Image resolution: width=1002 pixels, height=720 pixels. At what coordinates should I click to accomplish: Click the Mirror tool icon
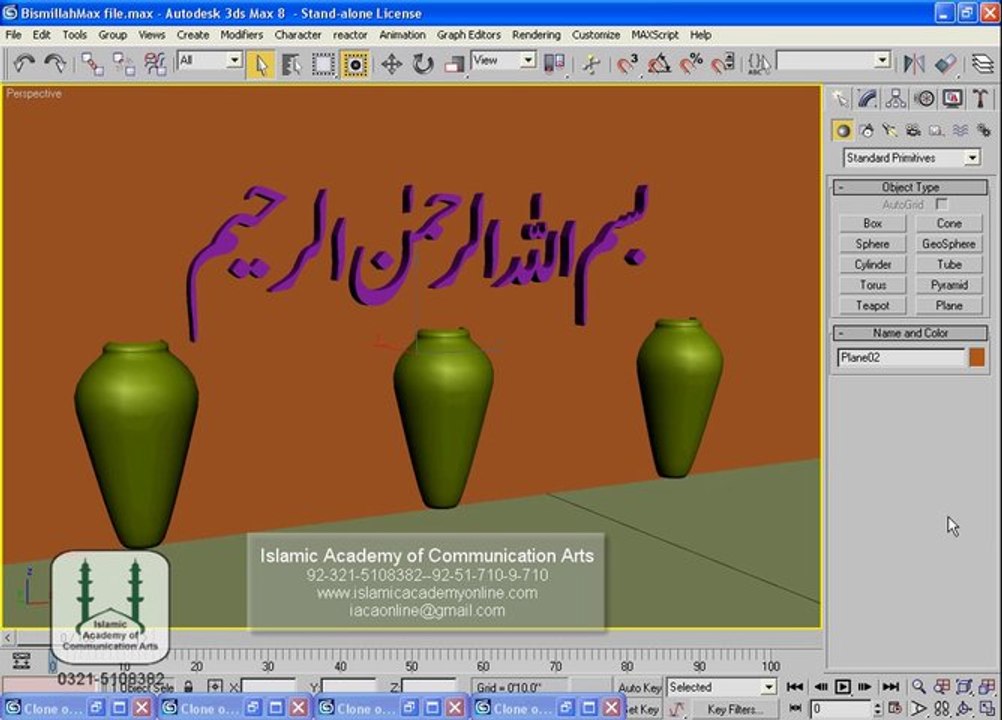(x=914, y=63)
